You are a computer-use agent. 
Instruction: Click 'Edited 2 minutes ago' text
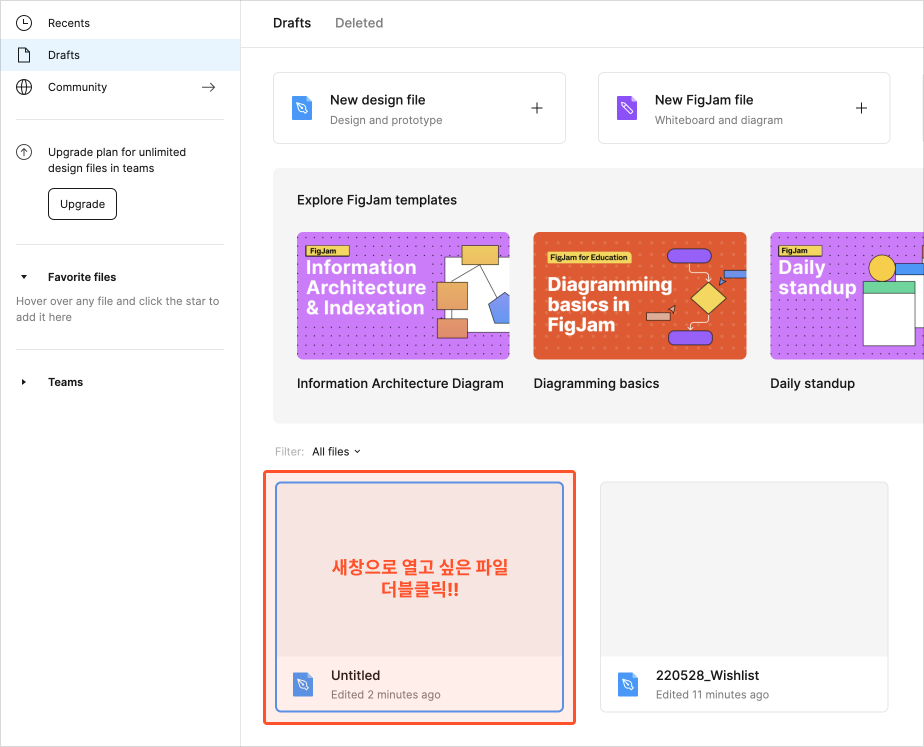pyautogui.click(x=385, y=695)
